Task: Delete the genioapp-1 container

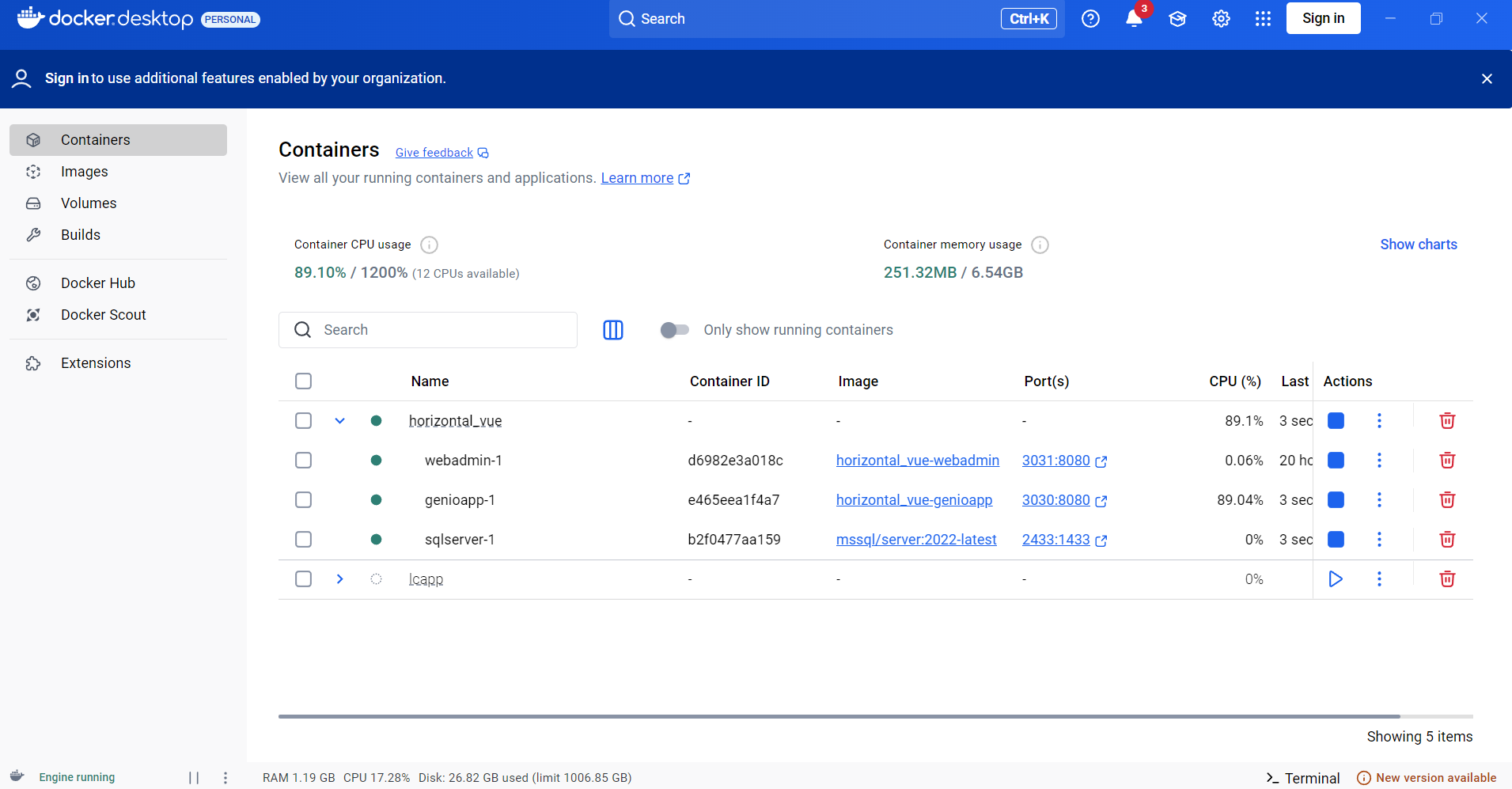Action: click(1447, 500)
